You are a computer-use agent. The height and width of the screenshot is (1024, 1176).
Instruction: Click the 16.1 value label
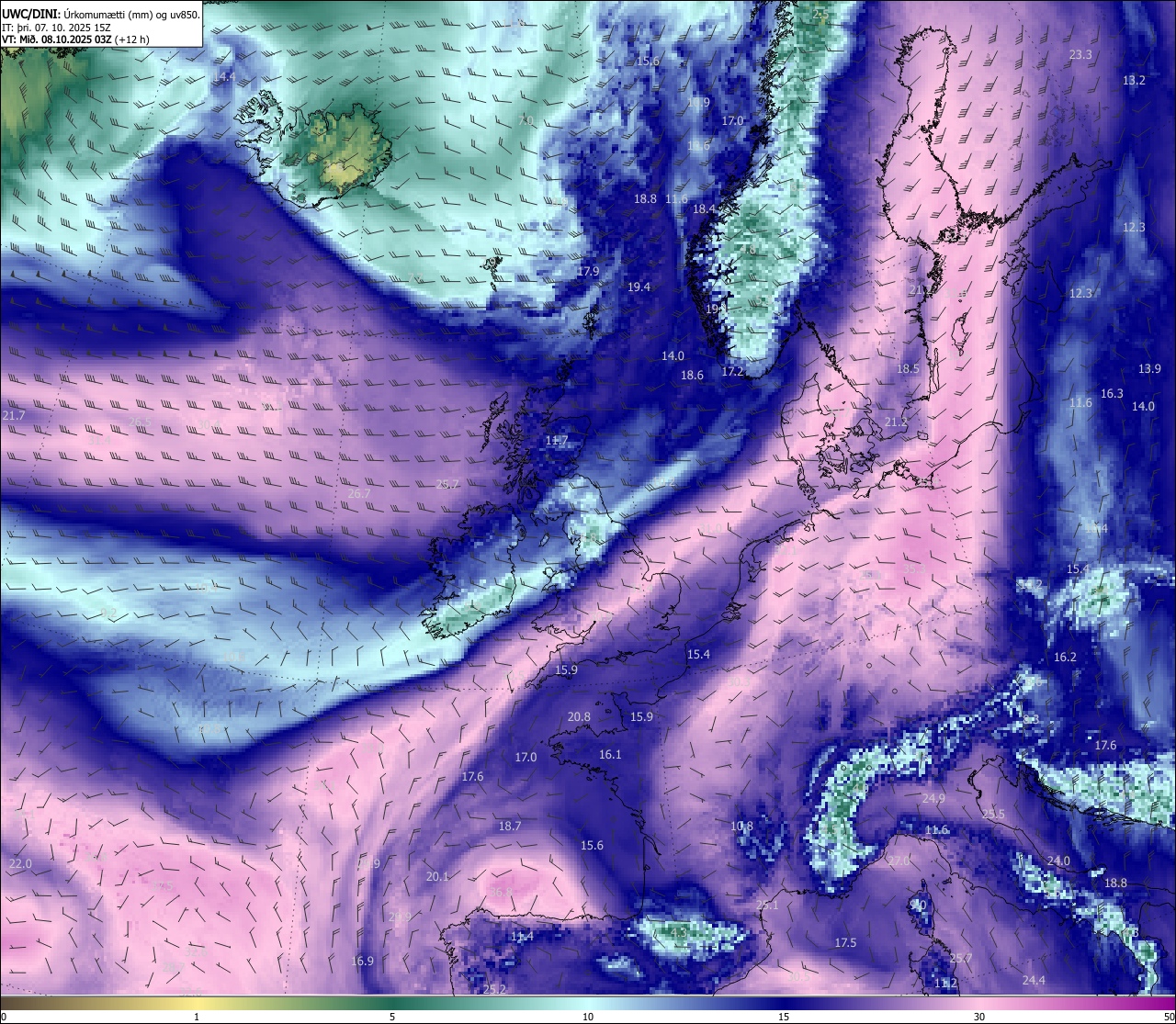(x=610, y=755)
